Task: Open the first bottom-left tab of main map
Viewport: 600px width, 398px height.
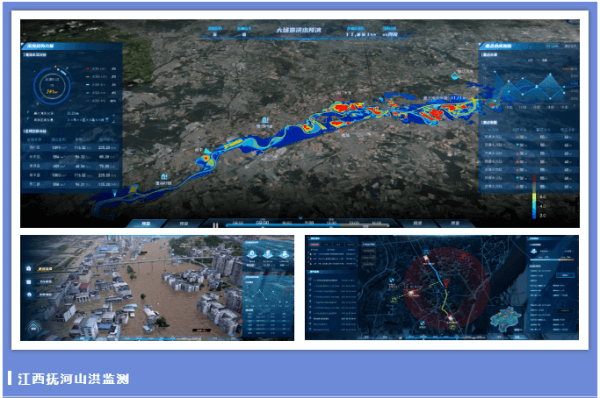Action: 146,223
